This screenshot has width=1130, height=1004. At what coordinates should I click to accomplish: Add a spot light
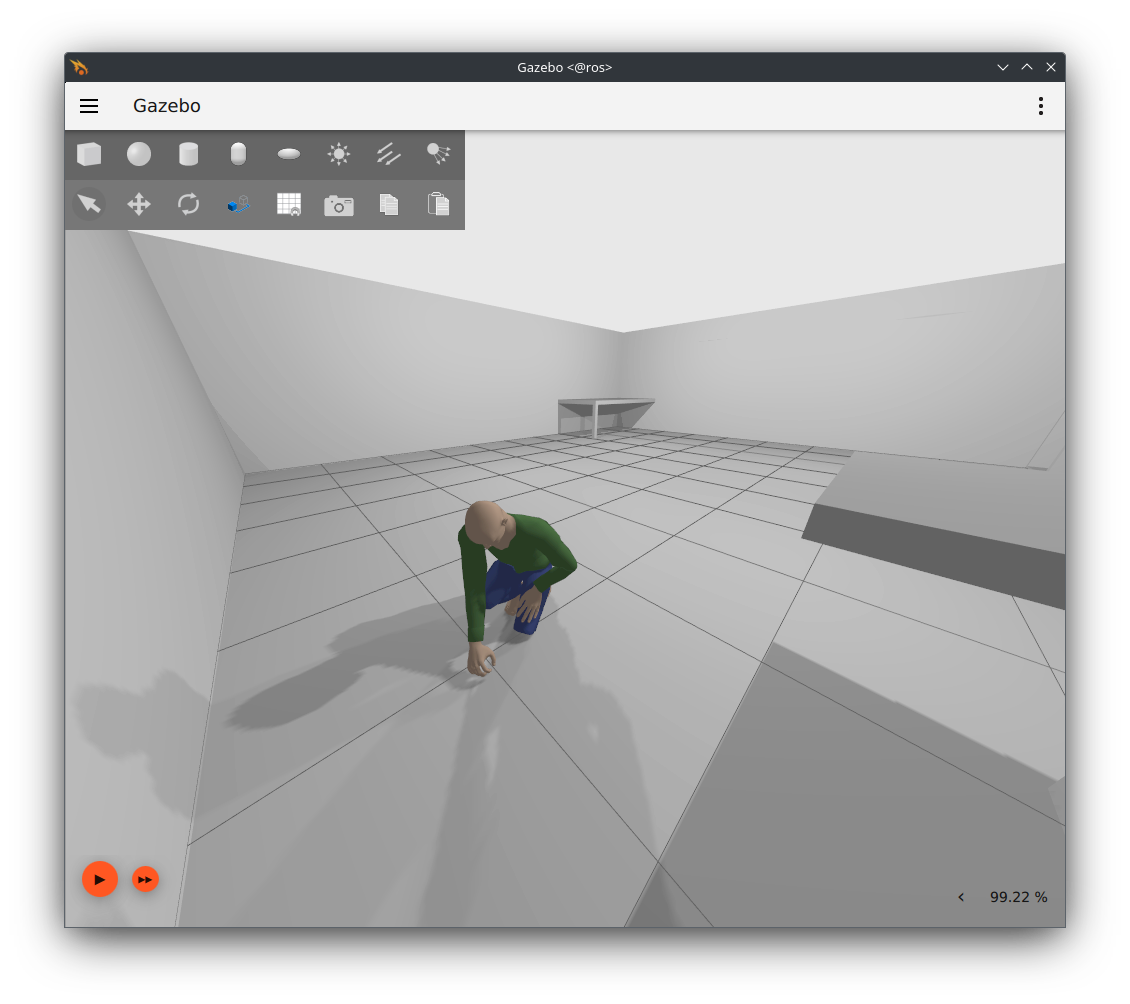(x=438, y=154)
